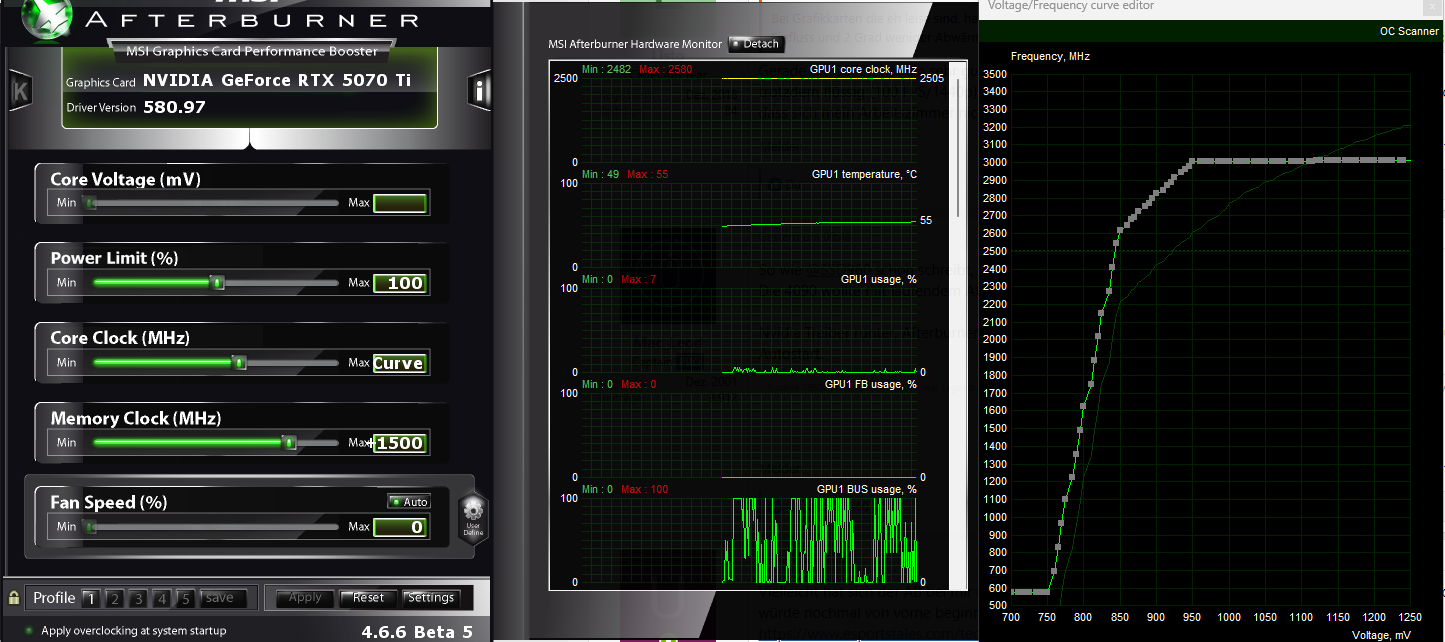Click the Power Limit value field showing 100
Screen dimensions: 1445x642
400,283
